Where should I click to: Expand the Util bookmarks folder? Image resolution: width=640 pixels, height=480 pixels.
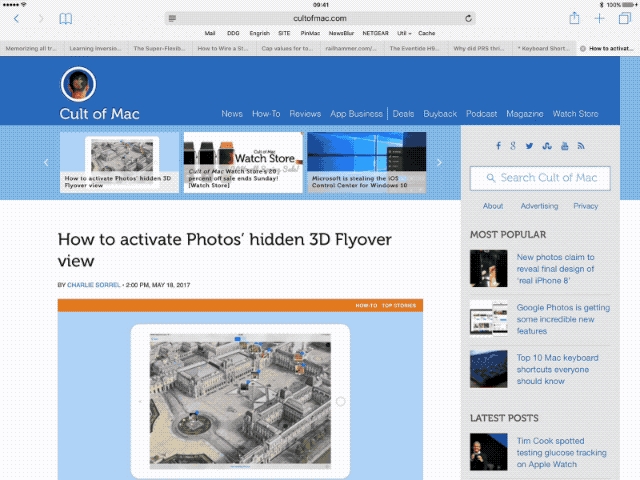(403, 33)
